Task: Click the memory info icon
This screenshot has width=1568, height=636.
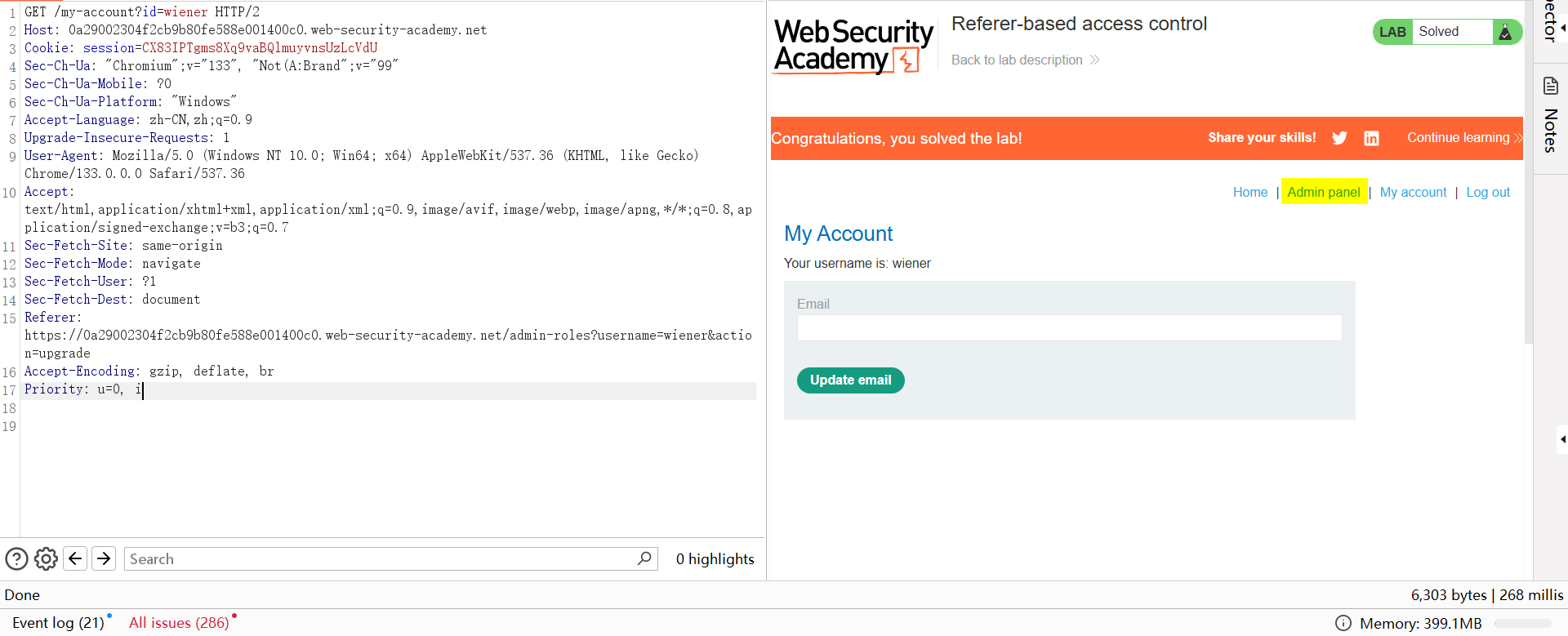Action: click(1343, 623)
